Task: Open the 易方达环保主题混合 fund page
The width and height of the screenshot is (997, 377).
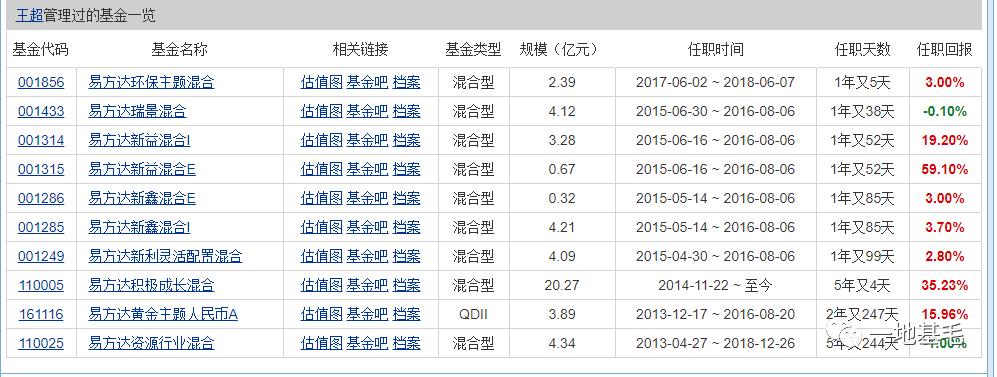Action: tap(151, 83)
